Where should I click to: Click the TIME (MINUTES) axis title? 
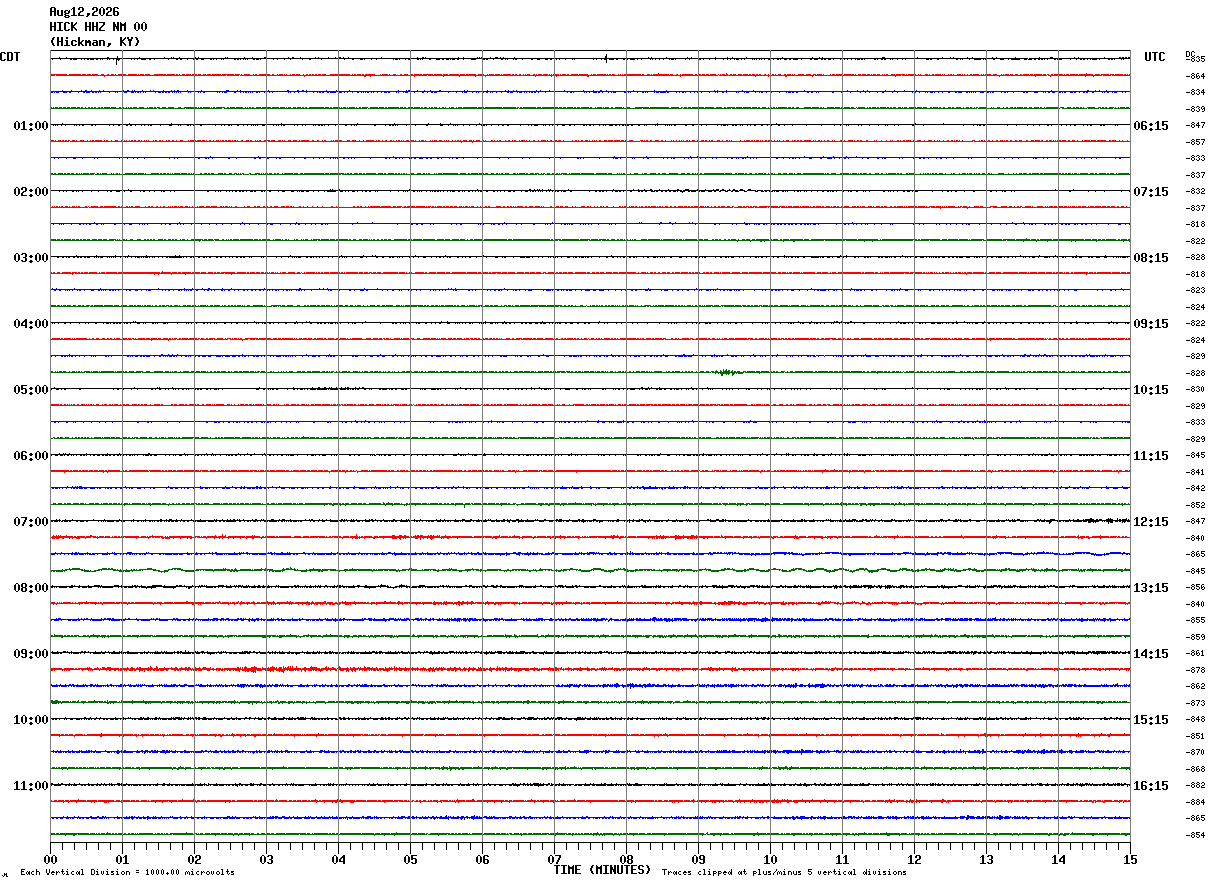point(602,870)
